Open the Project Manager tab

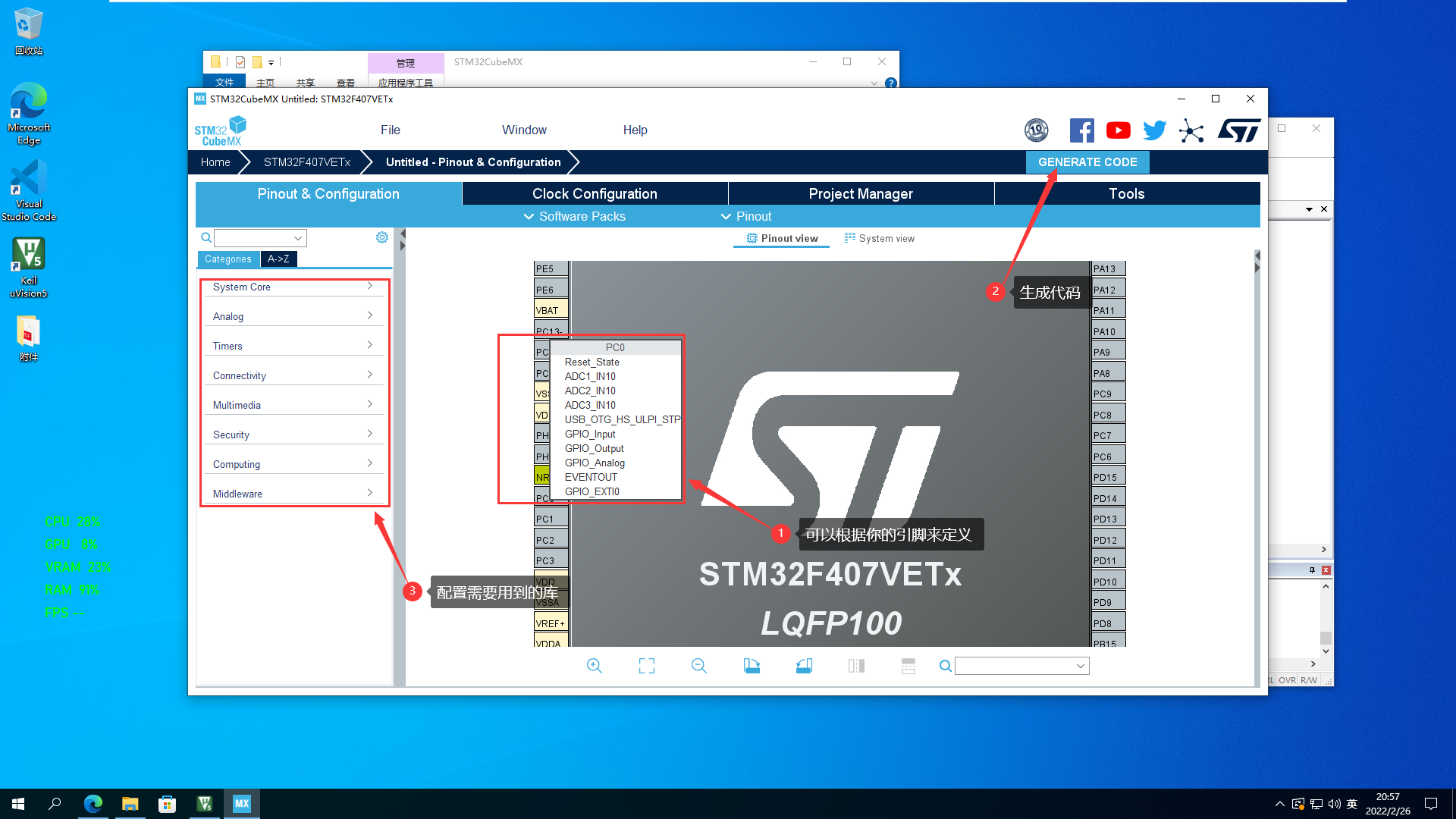[861, 193]
